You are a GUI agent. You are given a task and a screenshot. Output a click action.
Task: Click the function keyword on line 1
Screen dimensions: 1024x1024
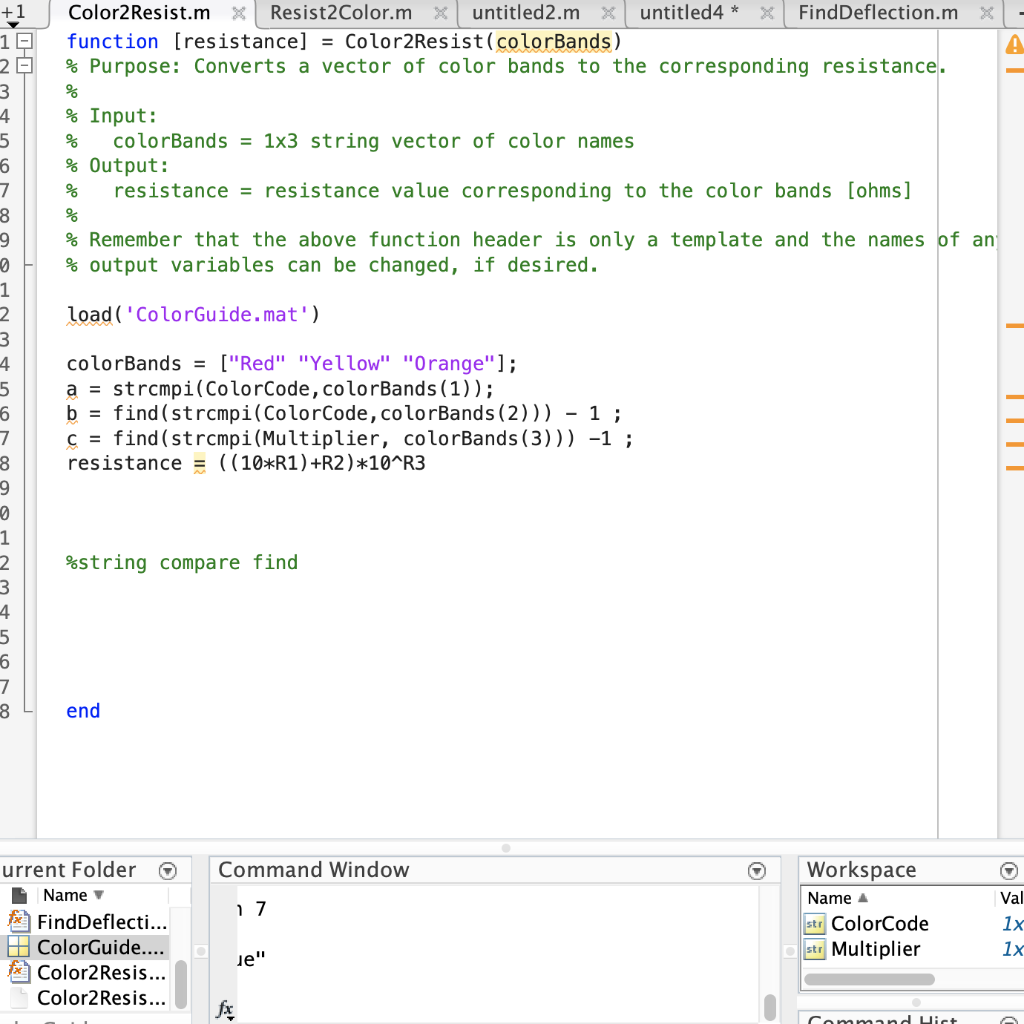click(x=112, y=41)
